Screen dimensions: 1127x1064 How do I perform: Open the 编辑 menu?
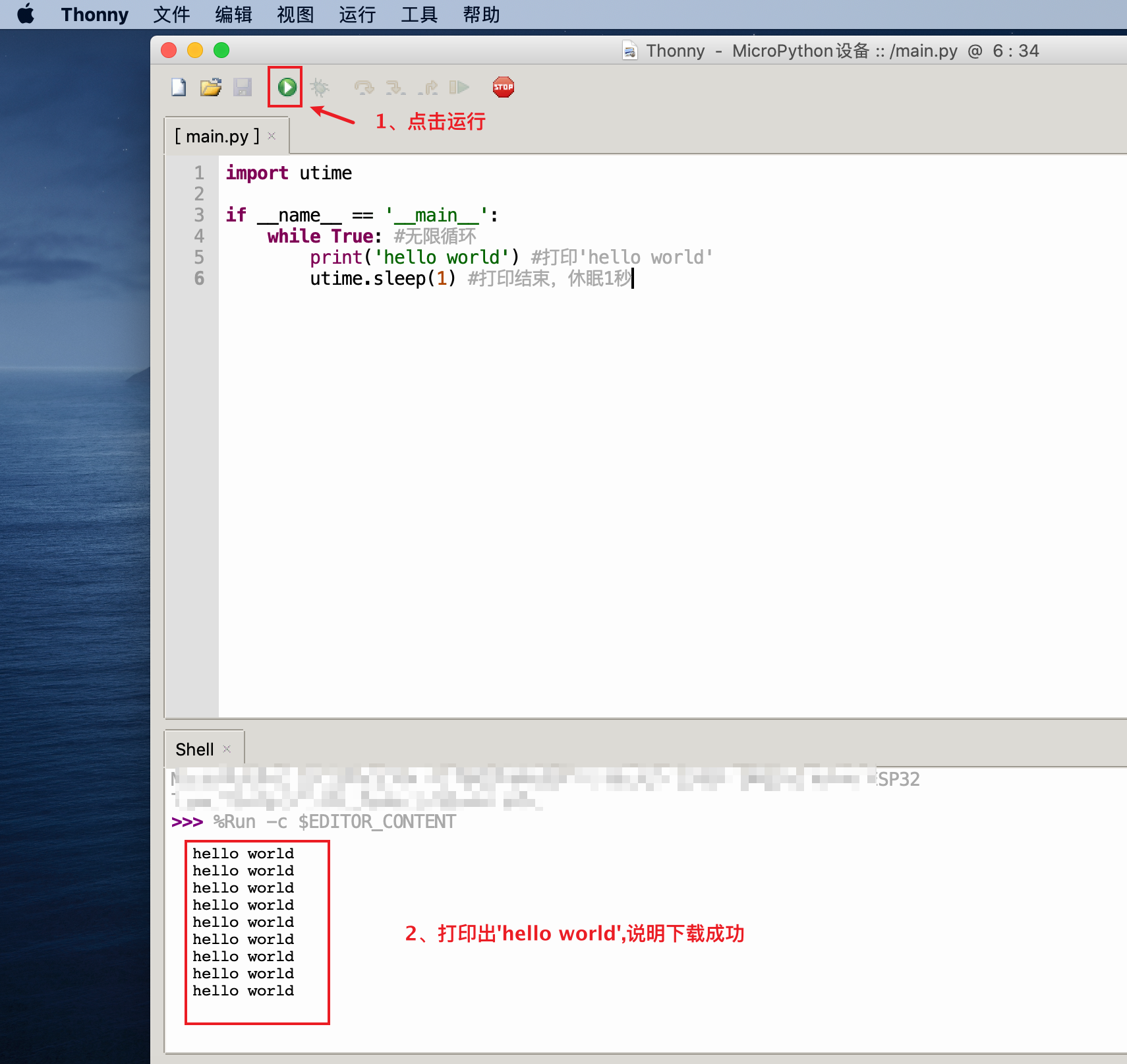(x=233, y=15)
